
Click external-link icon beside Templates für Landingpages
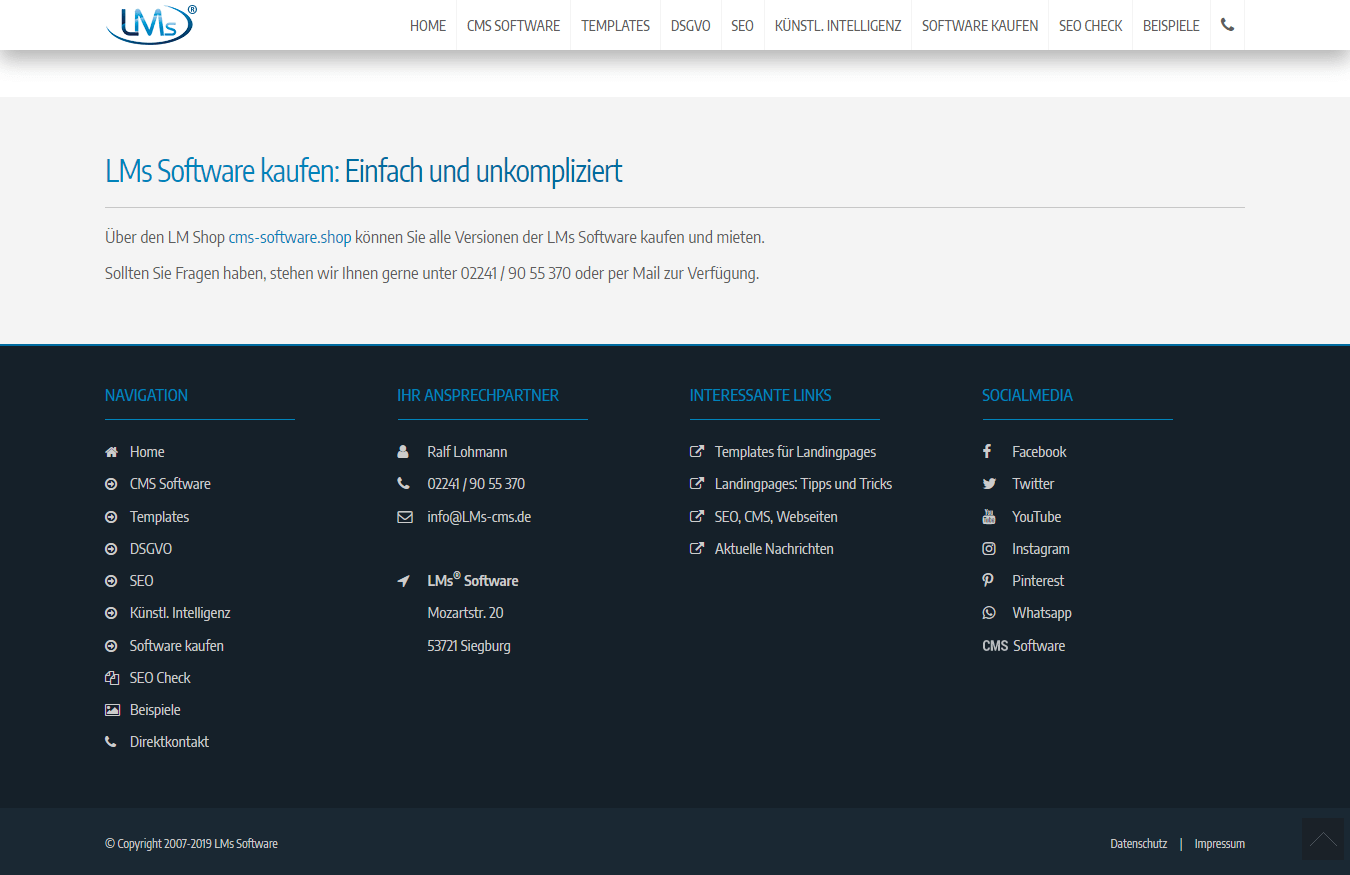click(x=697, y=452)
